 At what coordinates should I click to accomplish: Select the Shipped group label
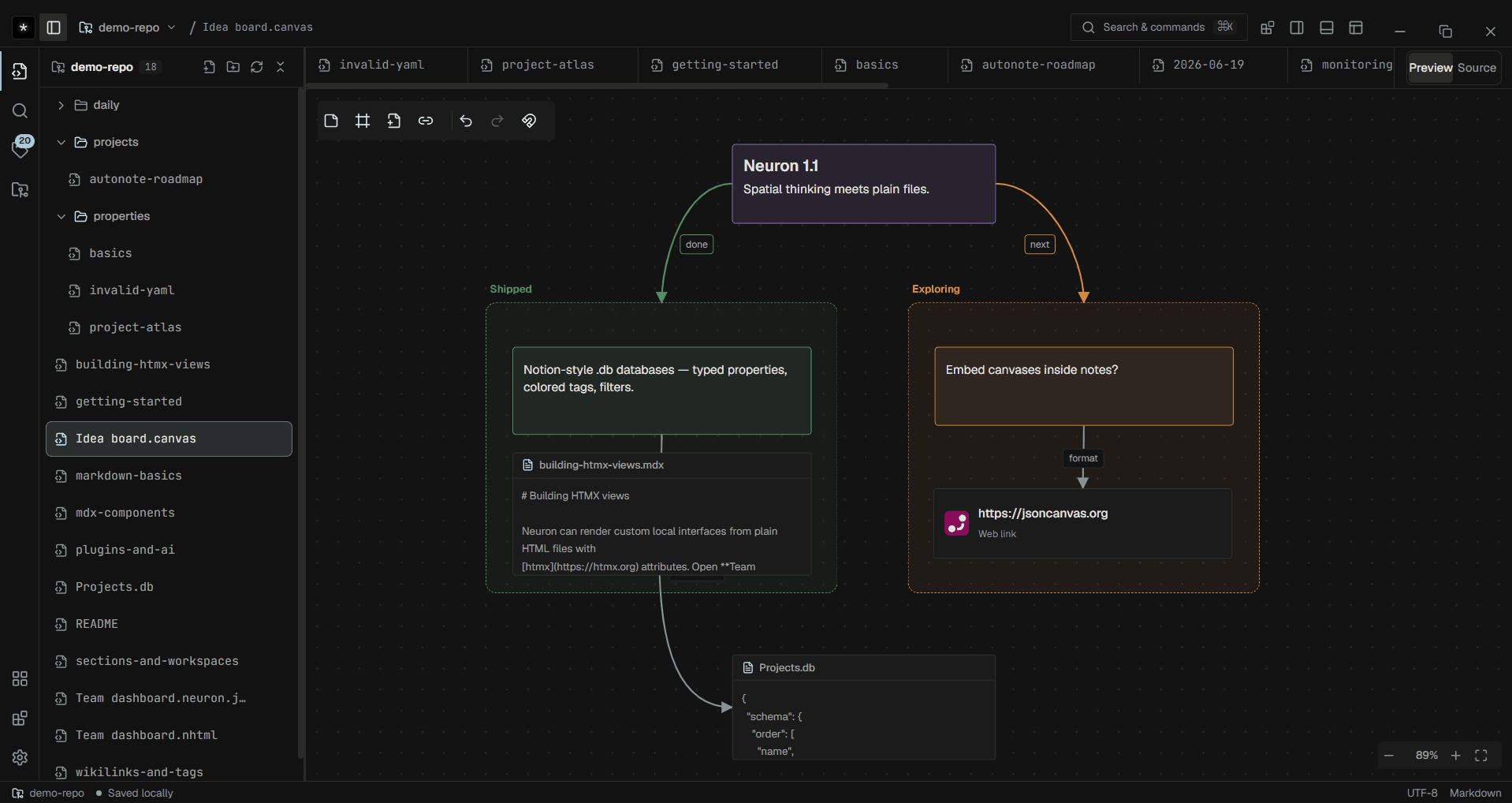(511, 289)
